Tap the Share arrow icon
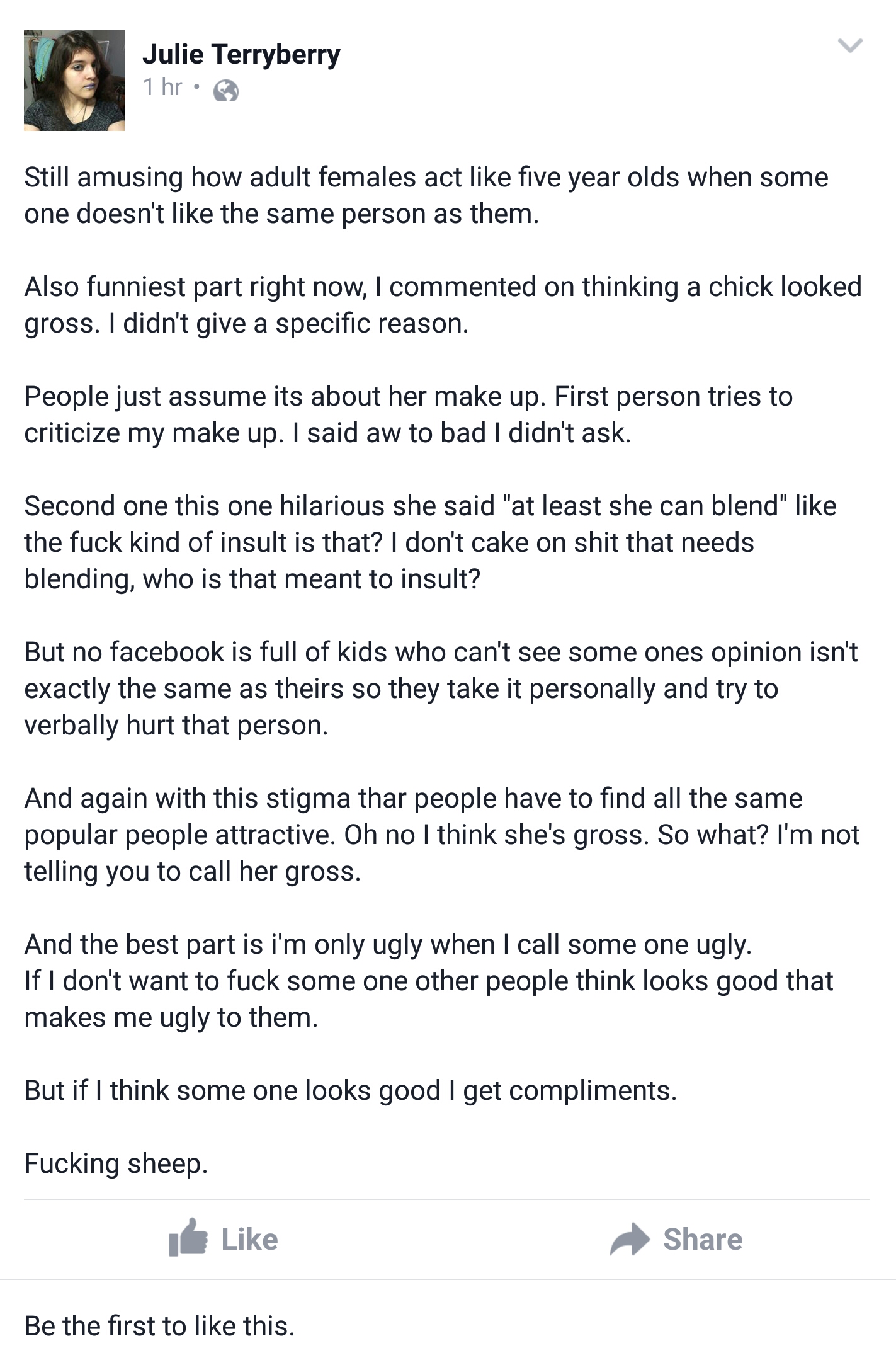Screen dimensions: 896x1353 click(630, 1239)
